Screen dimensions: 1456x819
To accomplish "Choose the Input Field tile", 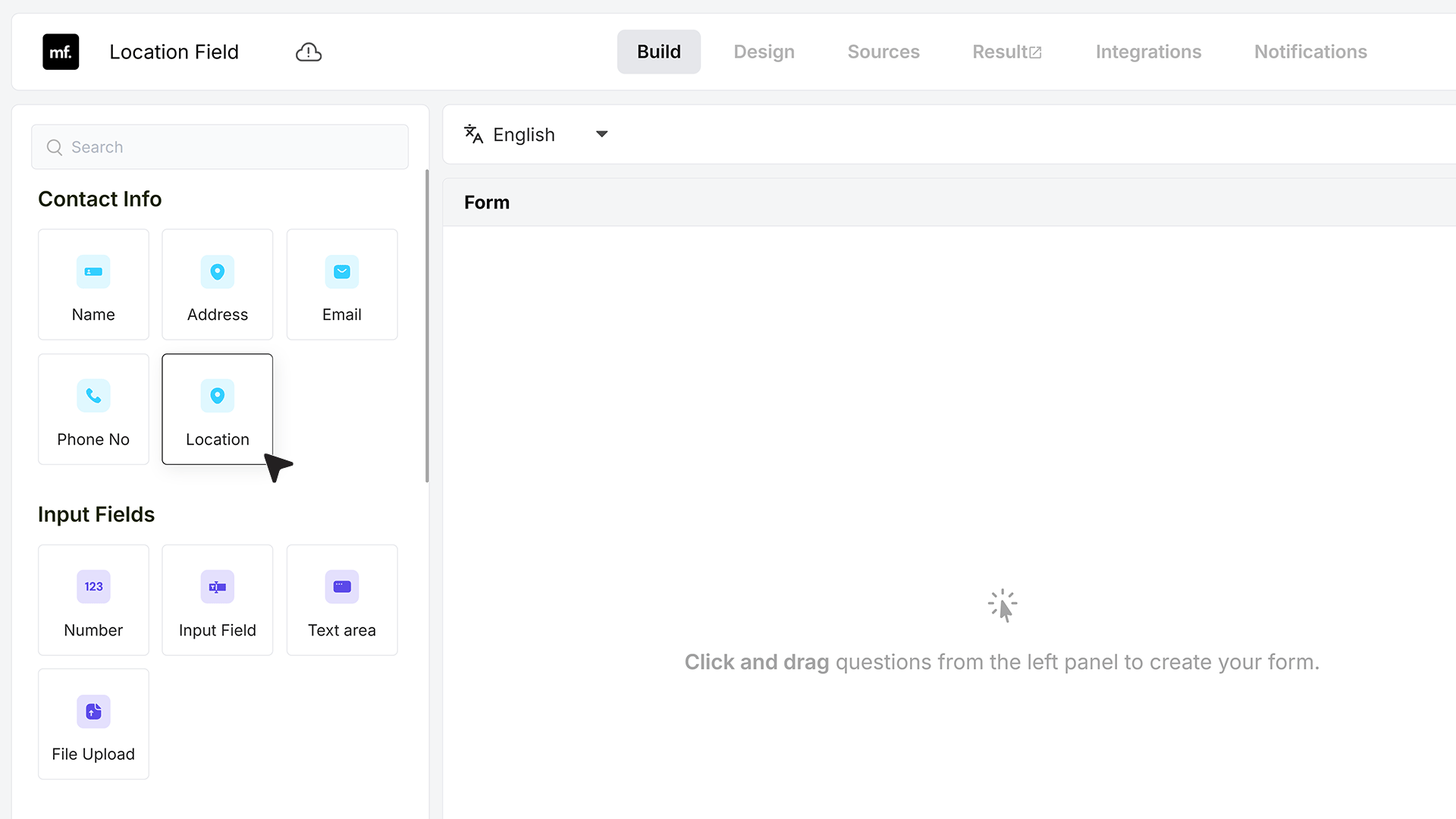I will click(x=218, y=600).
